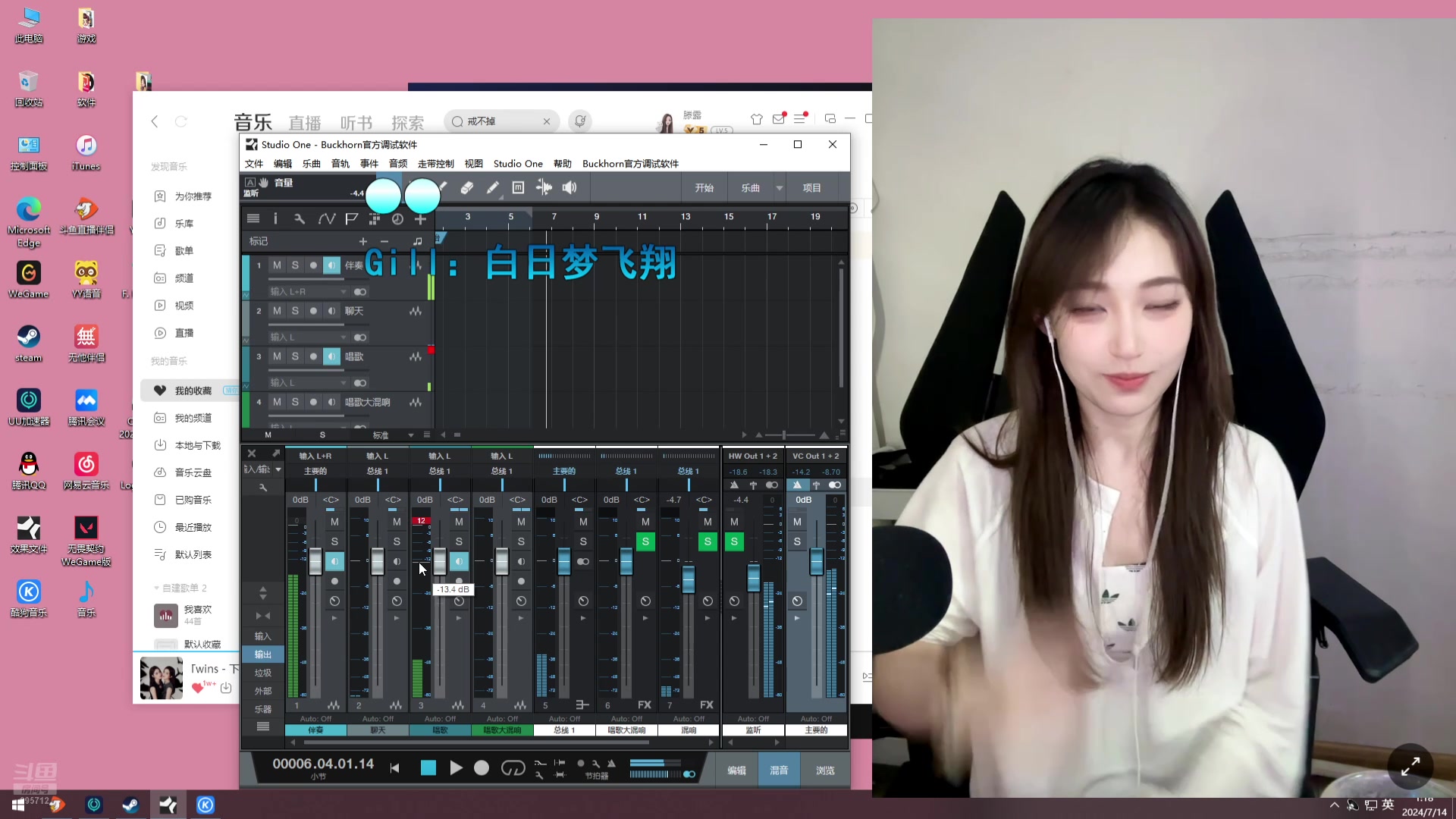The width and height of the screenshot is (1456, 819).
Task: Open channel editor icon of 聊天 track
Action: [416, 311]
